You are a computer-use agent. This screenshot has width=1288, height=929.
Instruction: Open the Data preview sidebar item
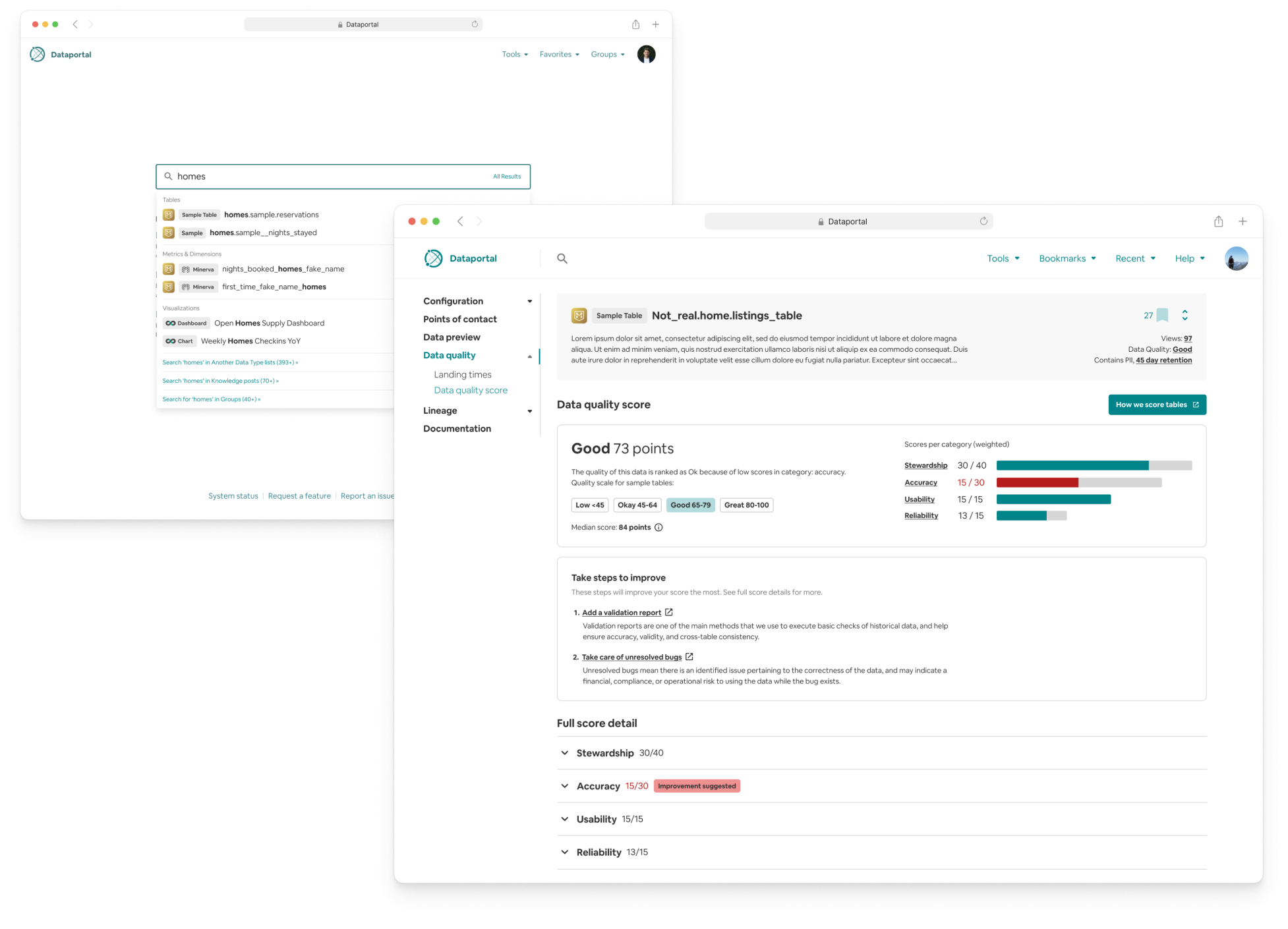(x=452, y=337)
